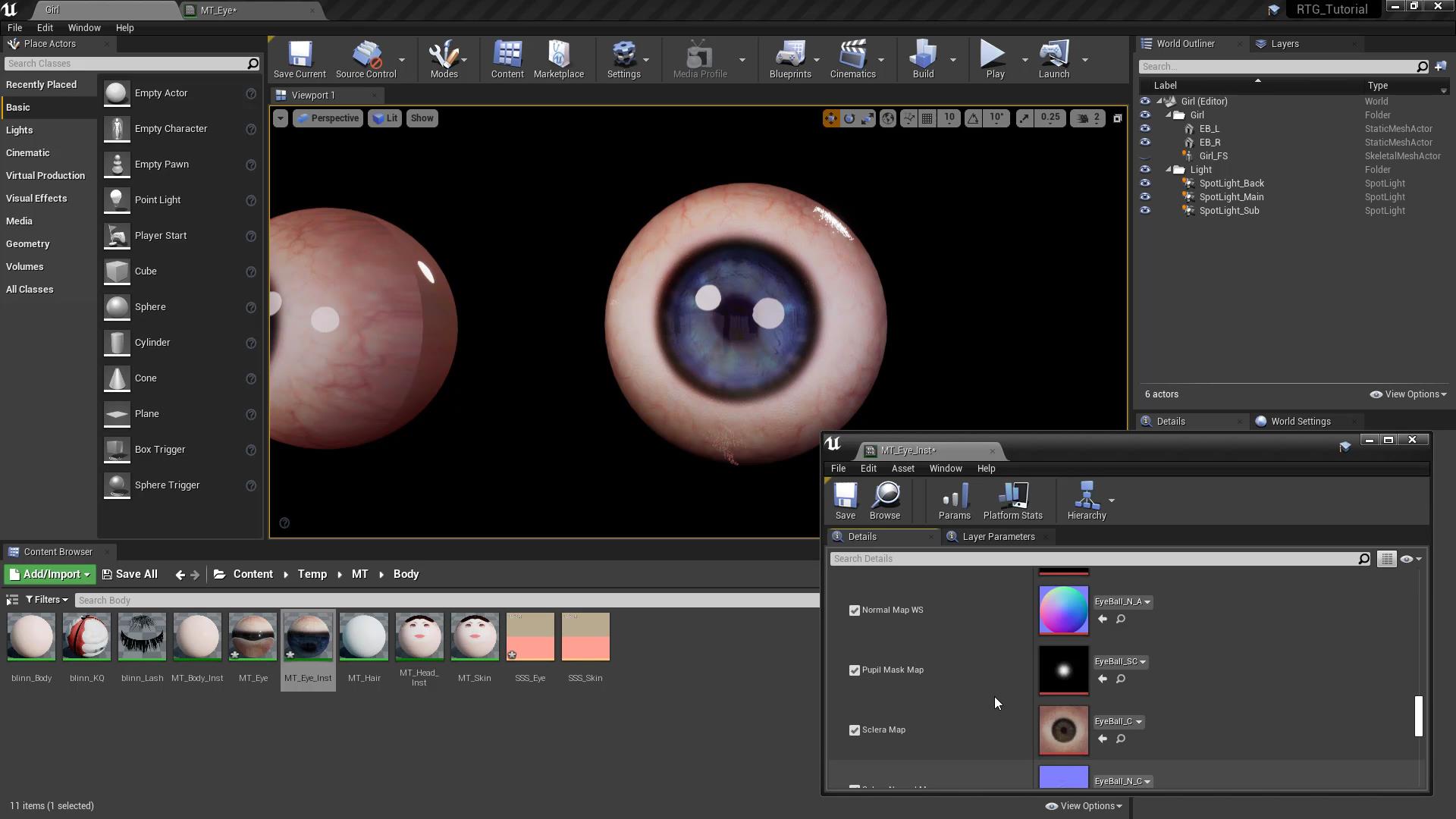Collapse the Light folder in outliner
This screenshot has width=1456, height=819.
point(1169,170)
